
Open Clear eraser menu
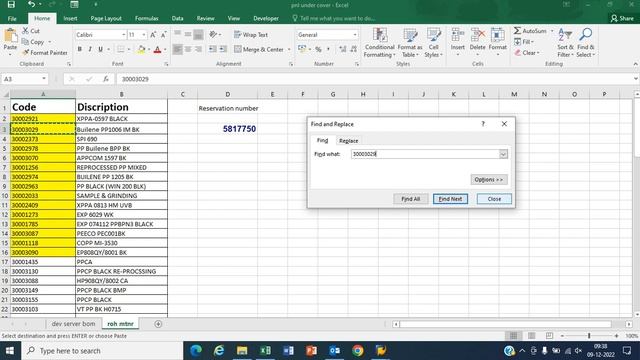coord(527,53)
